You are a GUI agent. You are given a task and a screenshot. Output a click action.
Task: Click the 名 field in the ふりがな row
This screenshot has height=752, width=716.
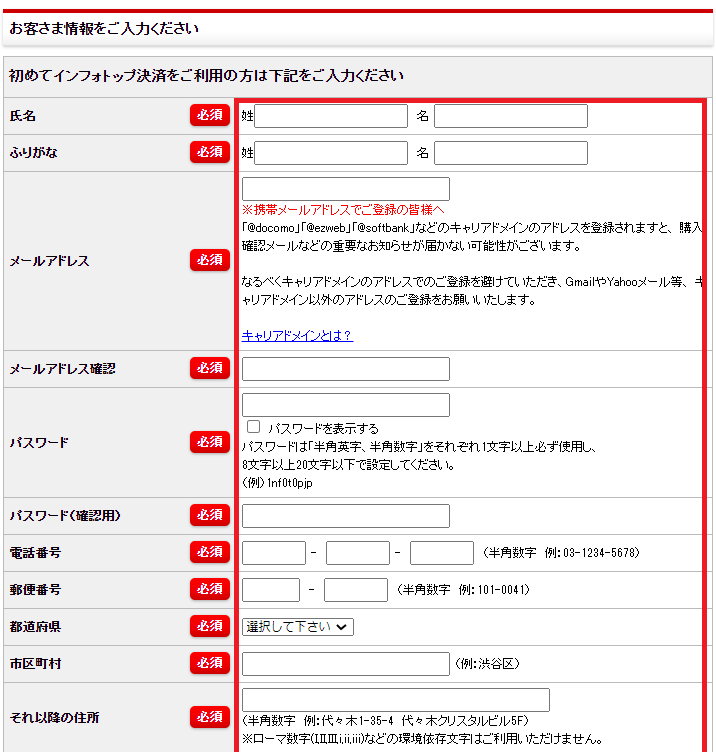[x=511, y=153]
